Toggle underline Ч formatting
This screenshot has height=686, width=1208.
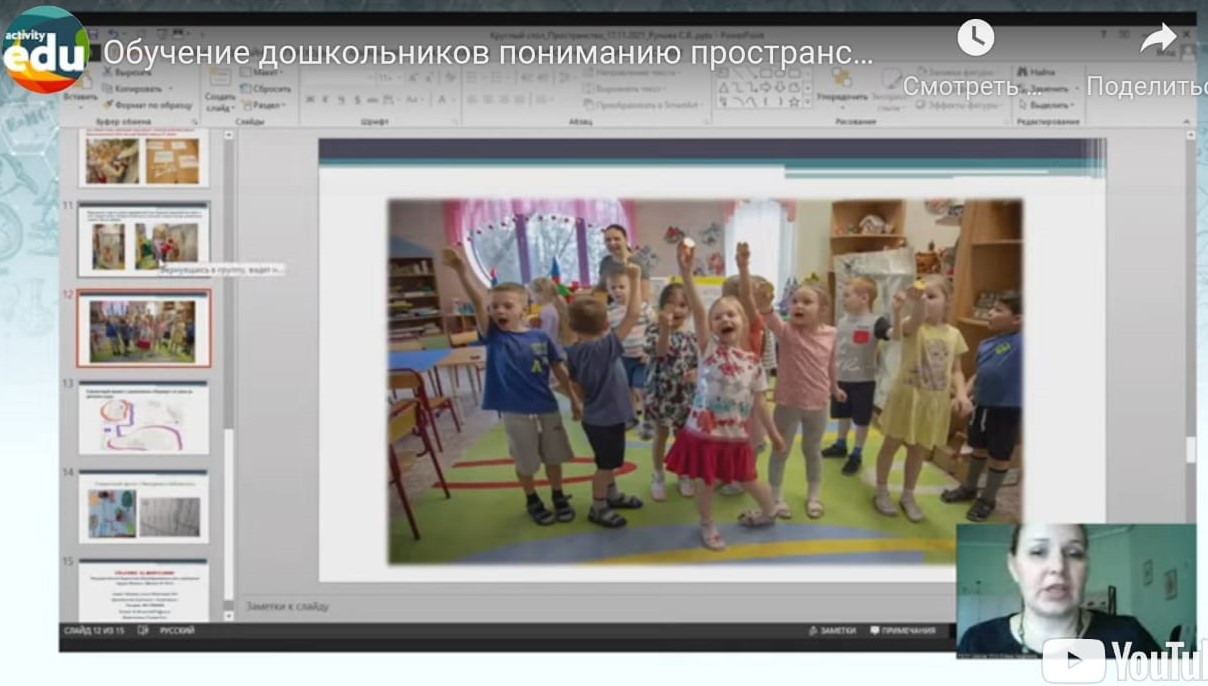tap(342, 100)
